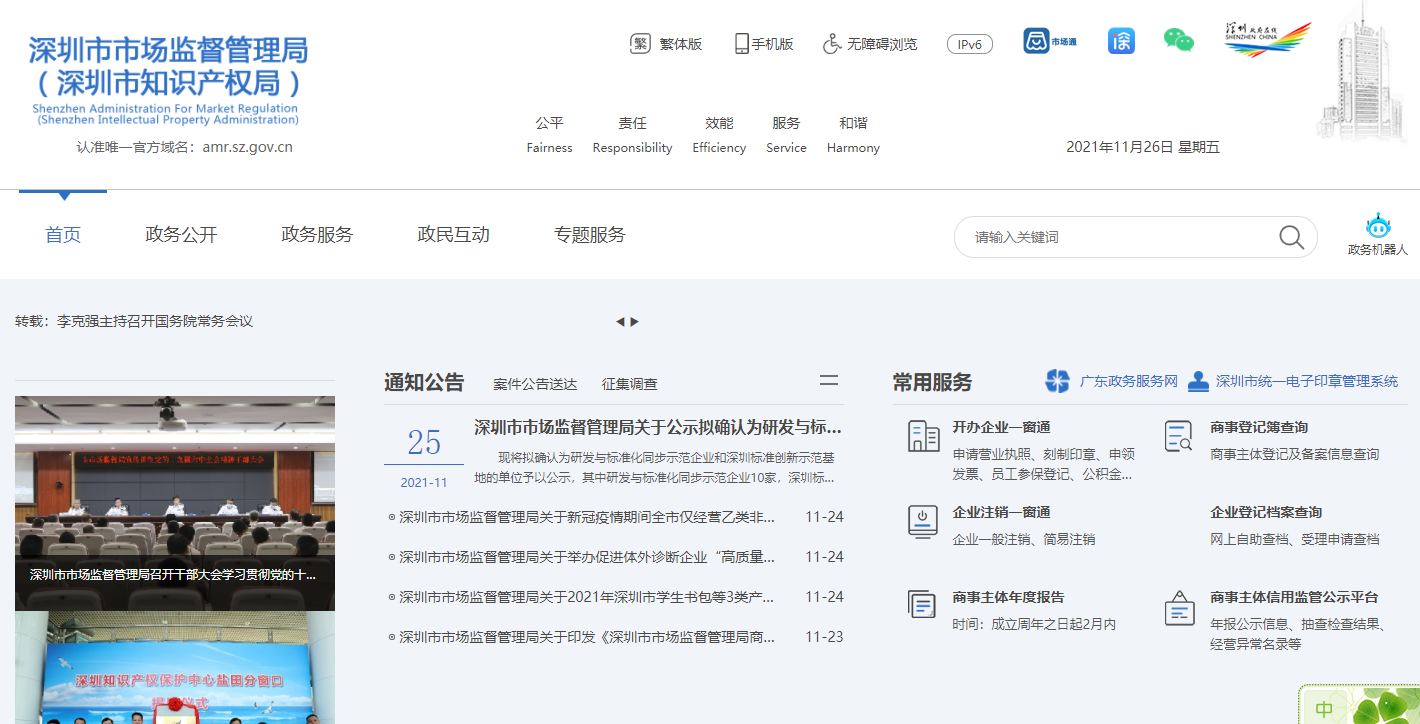Click the 企业注销一窗通 icon
This screenshot has width=1420, height=724.
(x=922, y=524)
